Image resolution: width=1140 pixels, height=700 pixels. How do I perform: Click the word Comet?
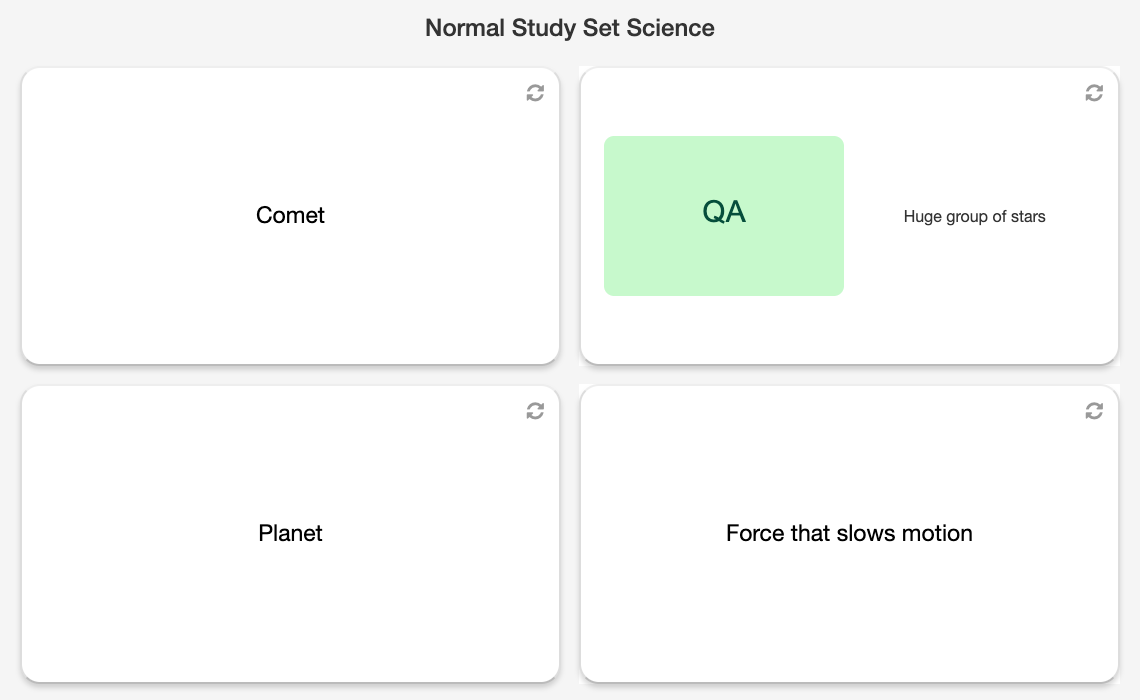(290, 215)
